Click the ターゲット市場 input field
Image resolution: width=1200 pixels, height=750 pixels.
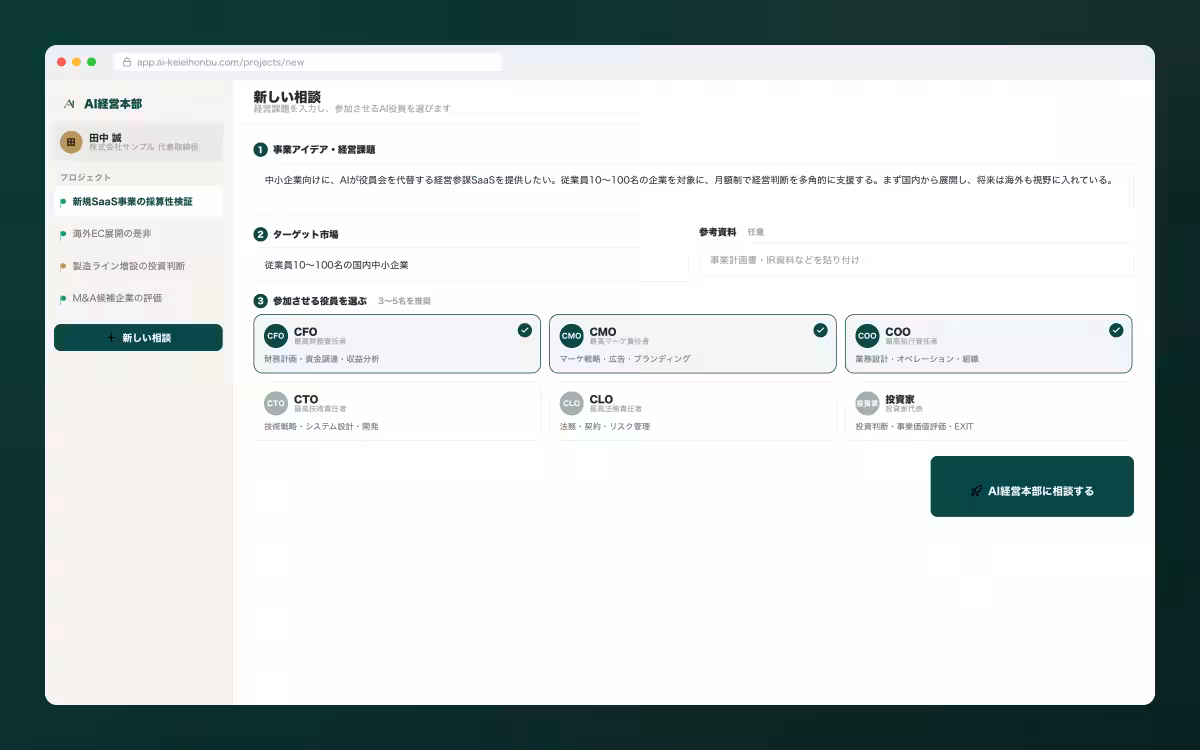point(470,265)
